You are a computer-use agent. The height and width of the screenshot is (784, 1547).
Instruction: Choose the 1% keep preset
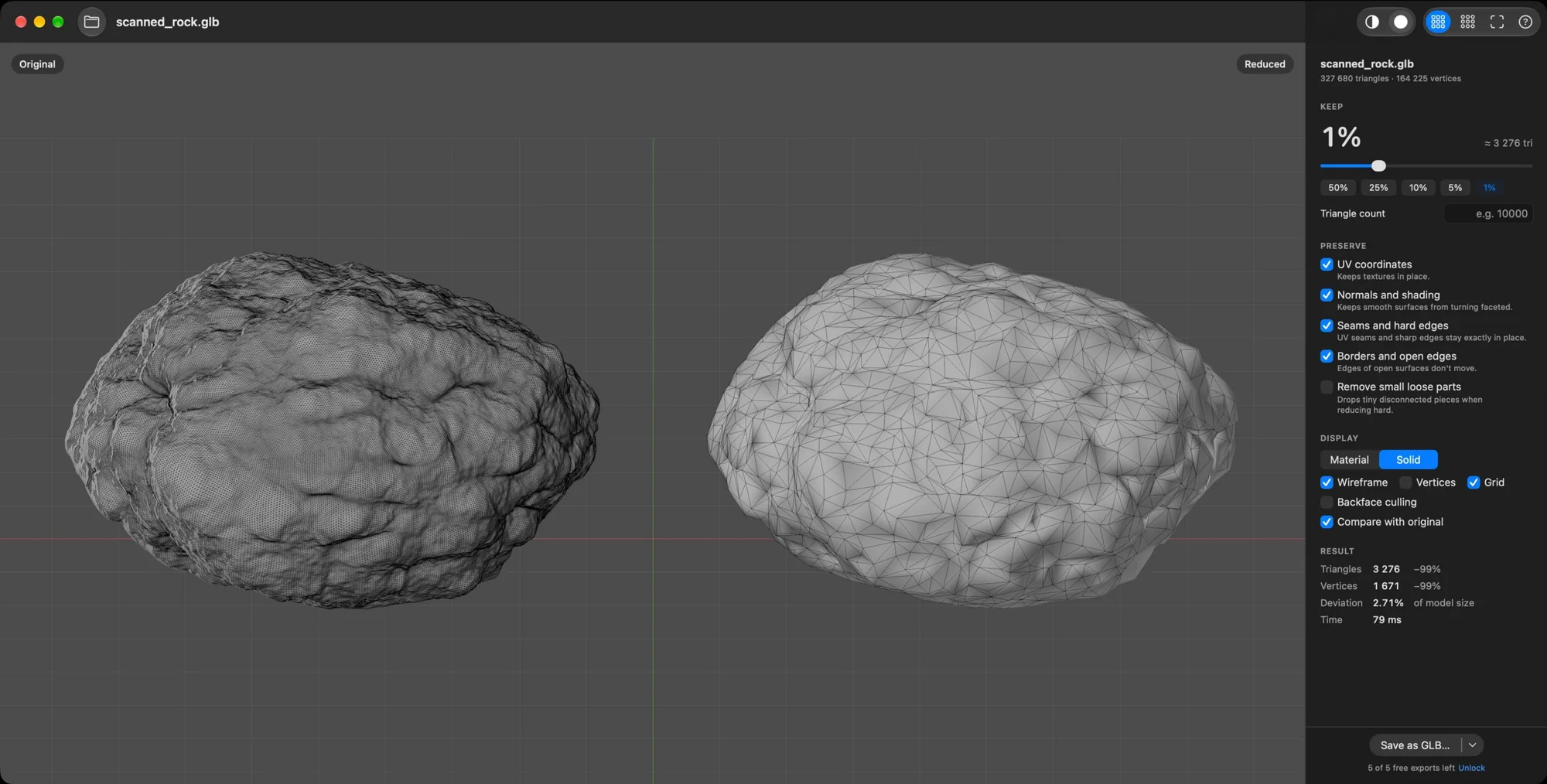1489,188
